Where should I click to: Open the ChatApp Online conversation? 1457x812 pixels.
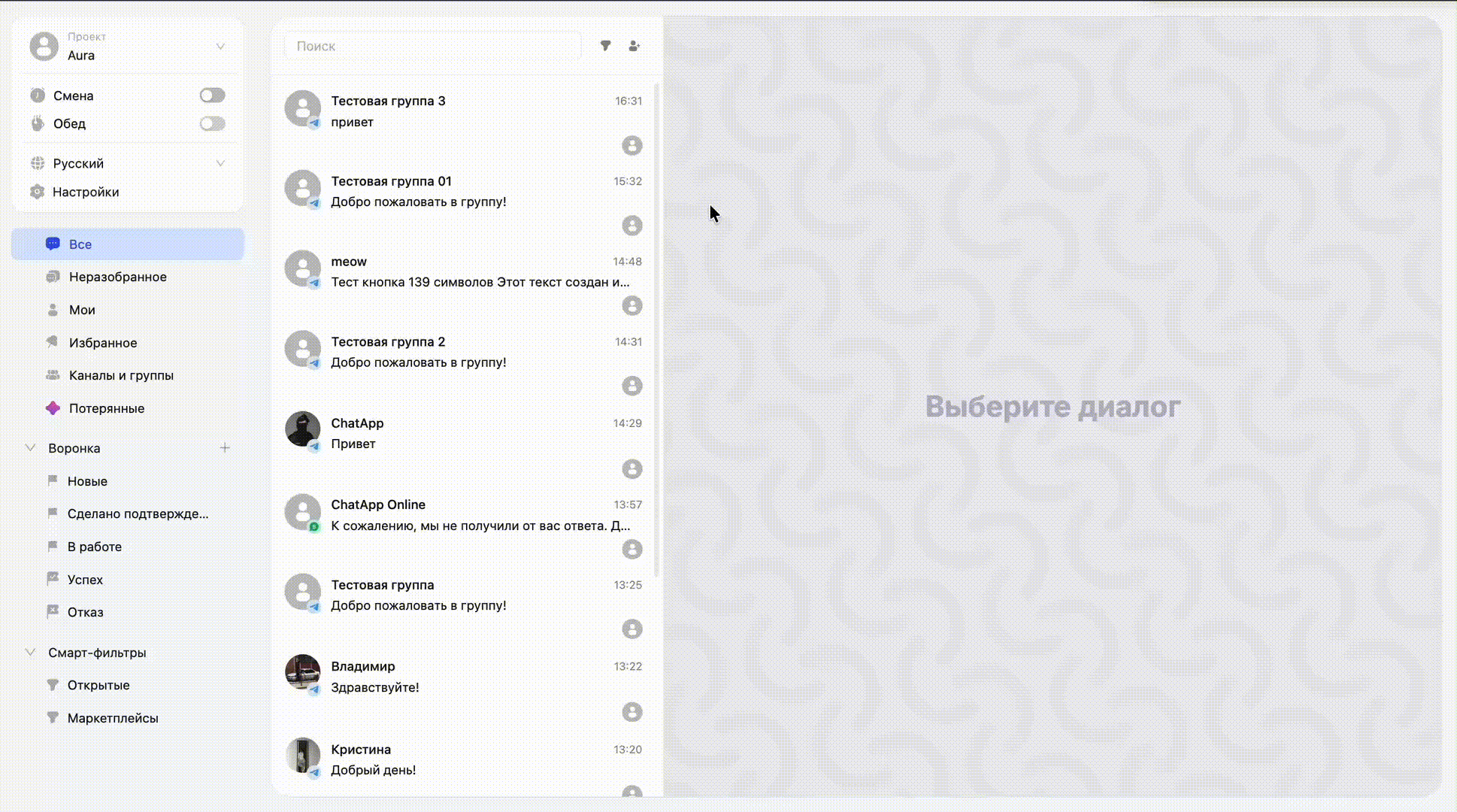[466, 515]
